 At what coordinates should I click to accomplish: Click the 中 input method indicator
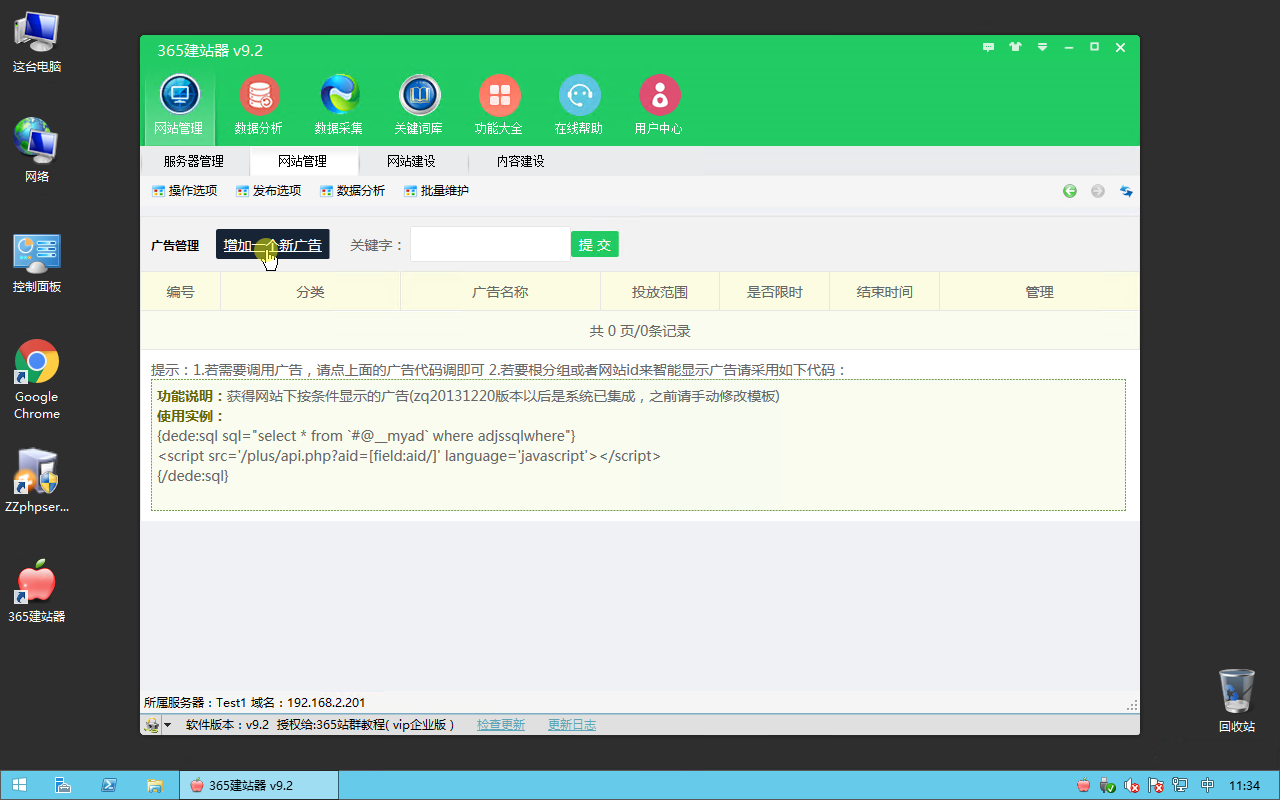click(x=1208, y=786)
